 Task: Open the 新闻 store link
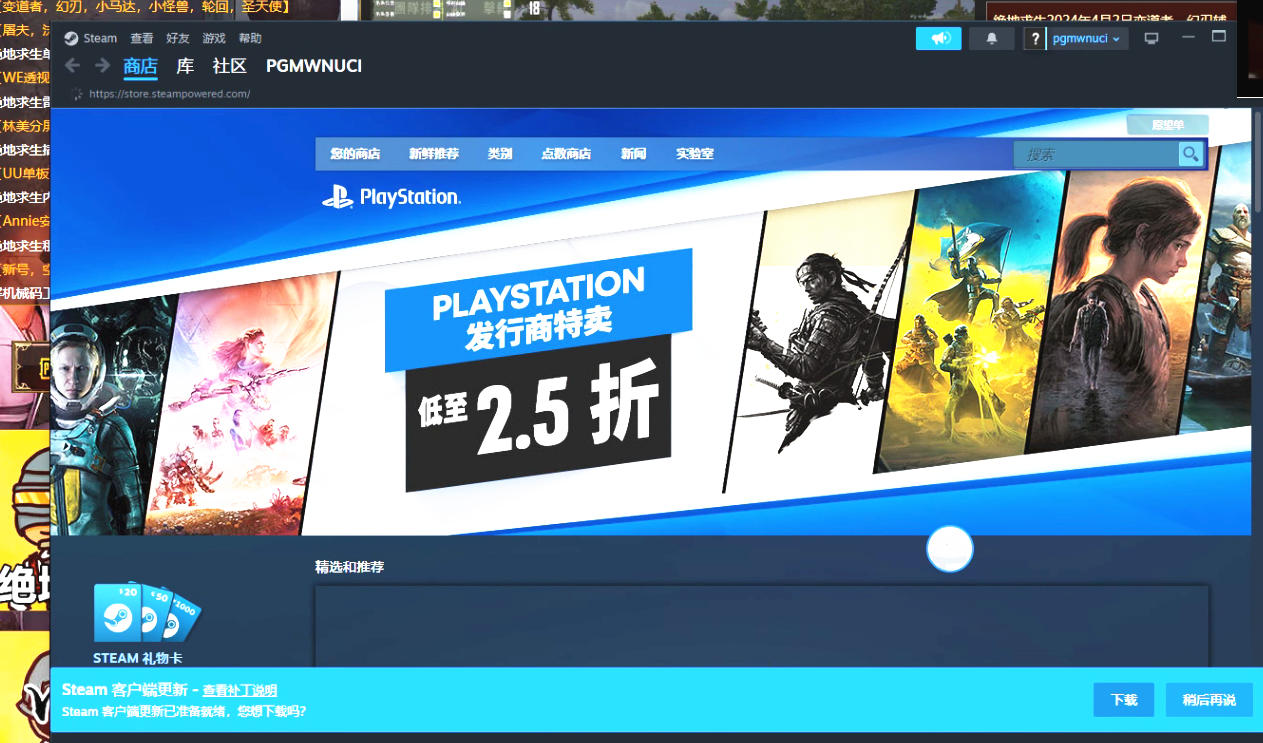click(x=633, y=154)
